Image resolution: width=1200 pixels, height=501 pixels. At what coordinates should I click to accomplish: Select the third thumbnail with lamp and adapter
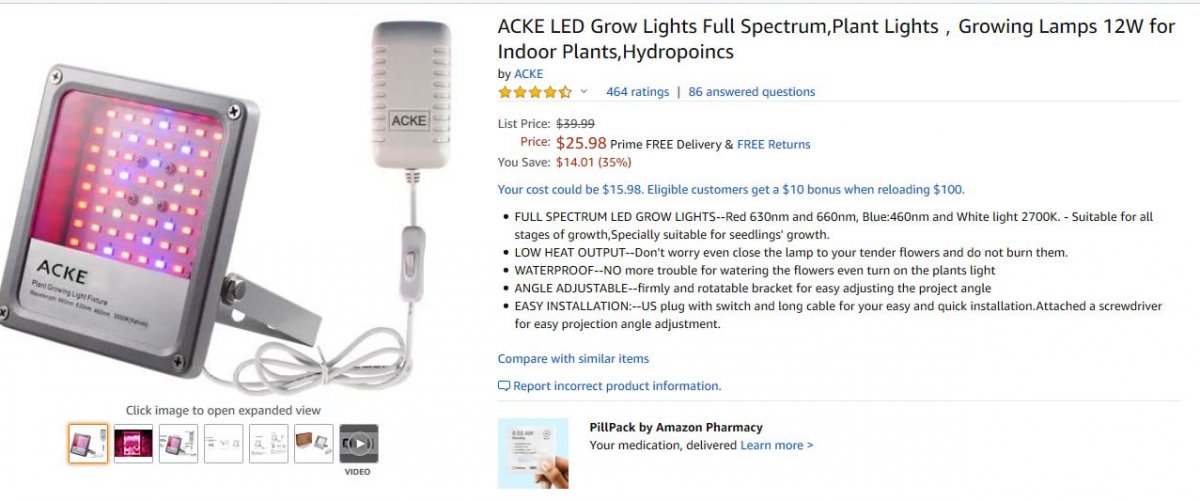click(178, 443)
